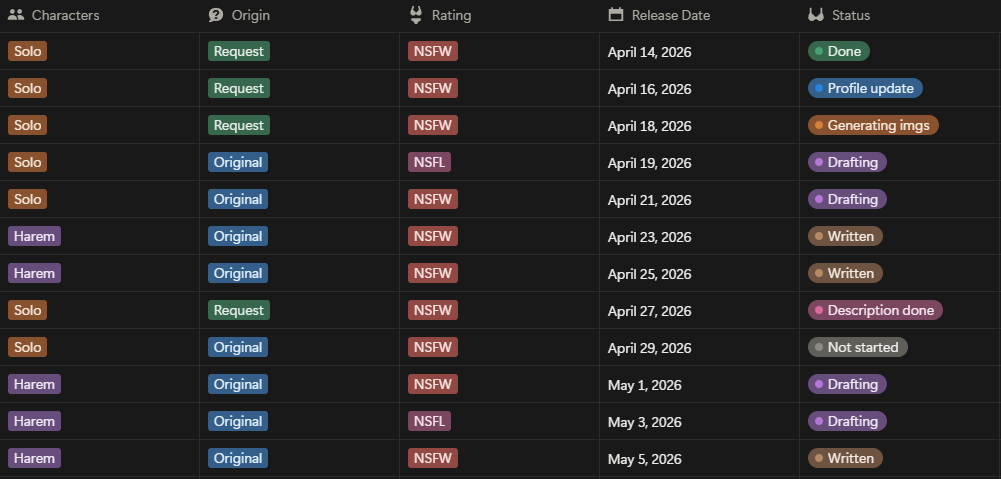Open the Characters column header menu

click(x=100, y=15)
